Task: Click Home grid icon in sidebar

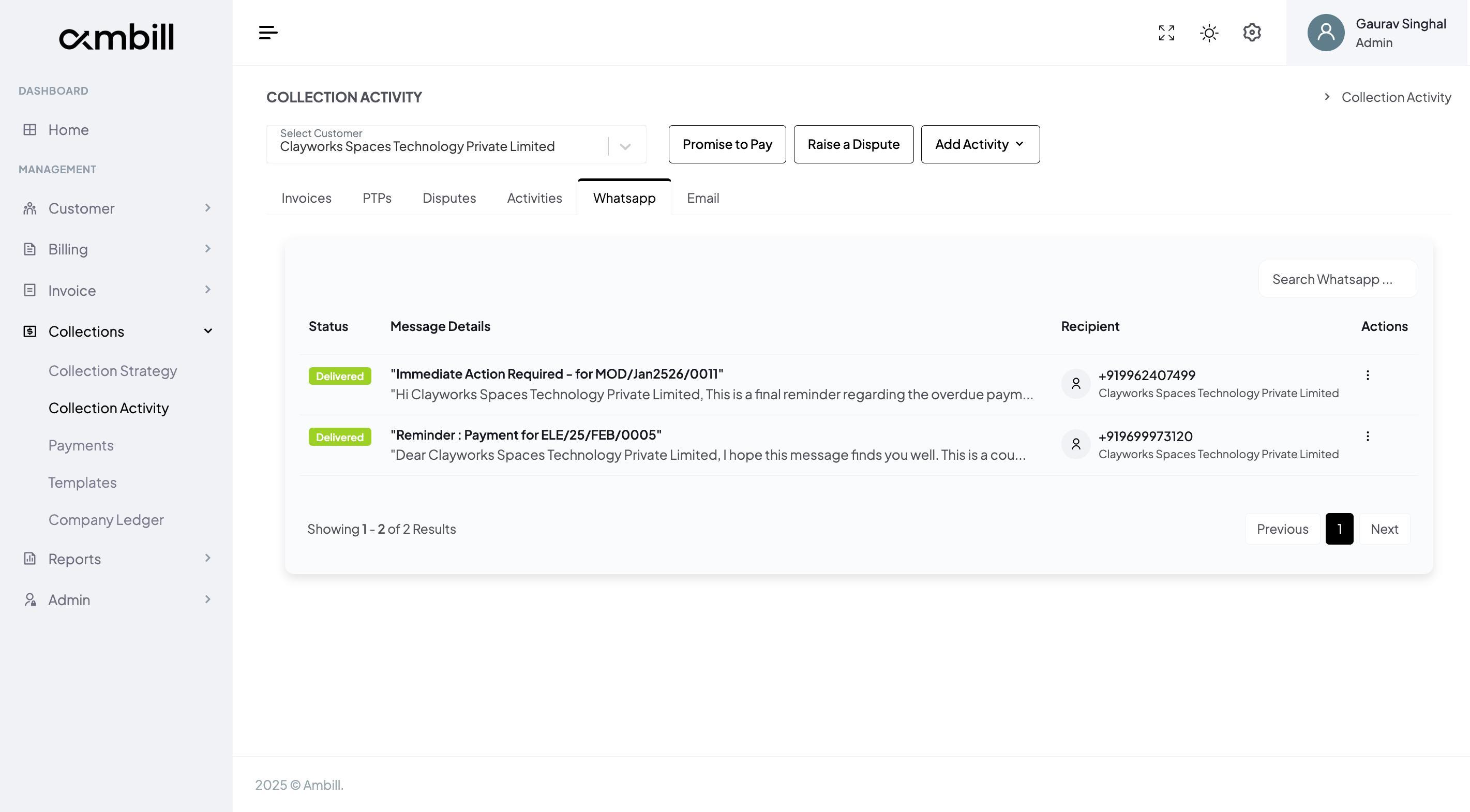Action: [x=29, y=129]
